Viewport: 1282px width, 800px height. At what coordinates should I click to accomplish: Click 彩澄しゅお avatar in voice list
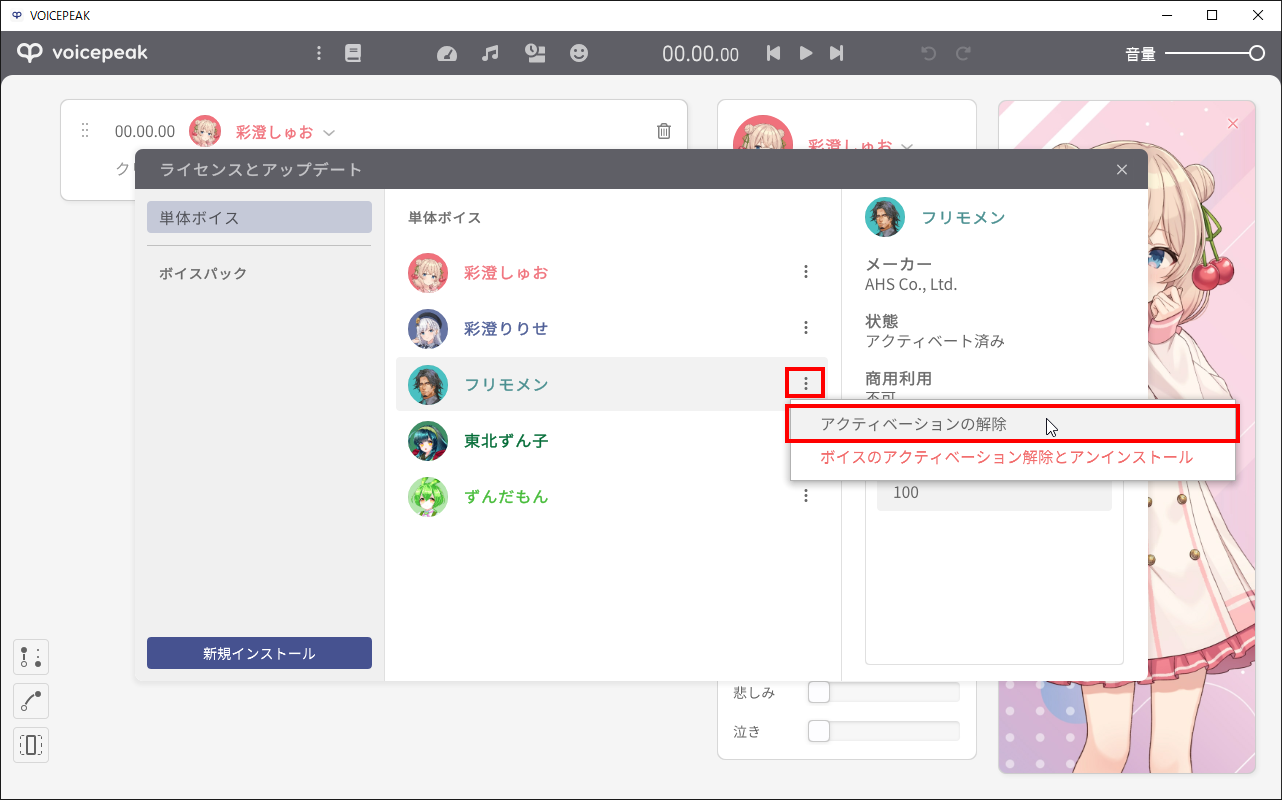428,273
